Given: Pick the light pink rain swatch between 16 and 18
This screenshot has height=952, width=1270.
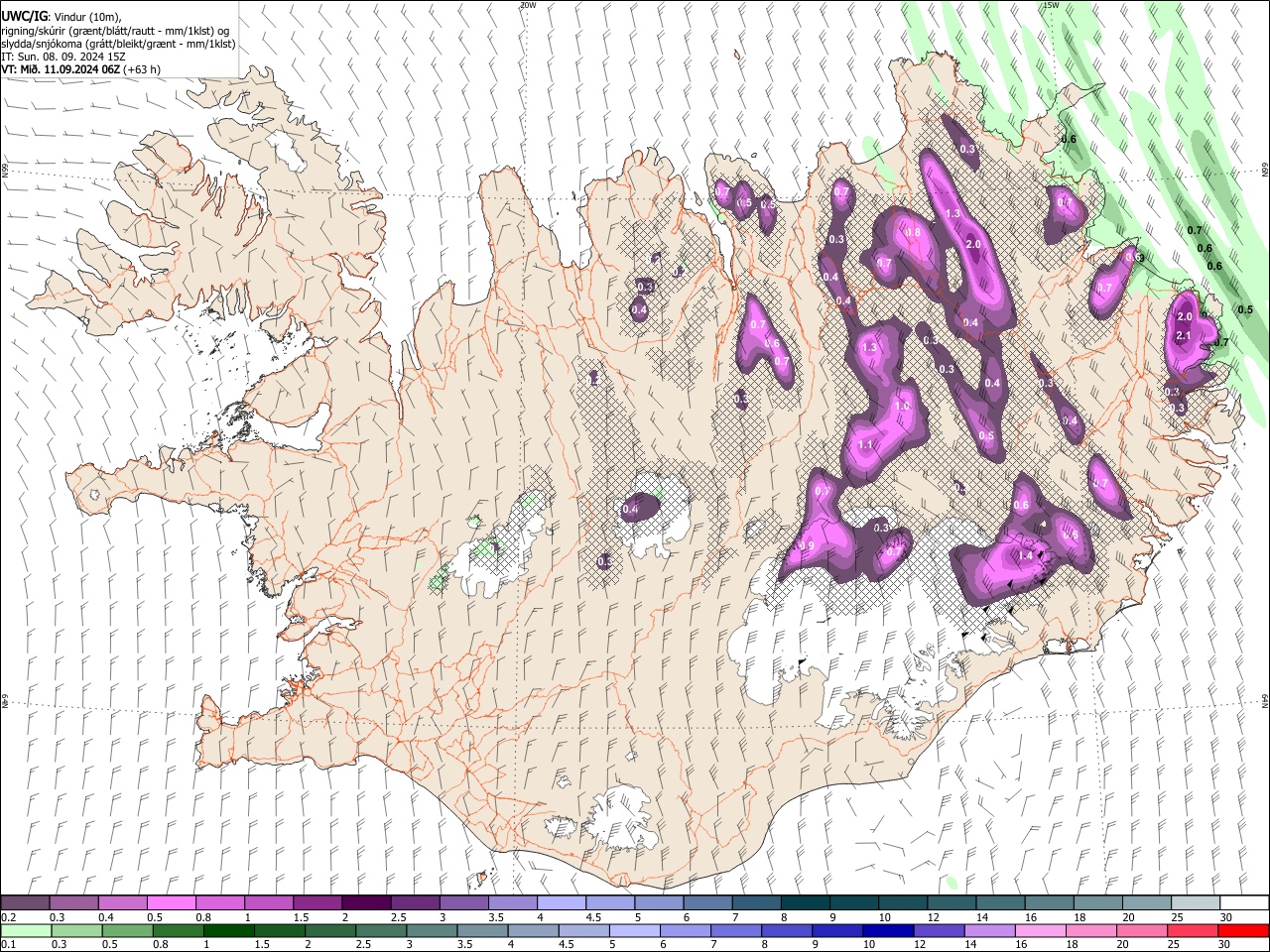Looking at the screenshot, I should point(1040,930).
